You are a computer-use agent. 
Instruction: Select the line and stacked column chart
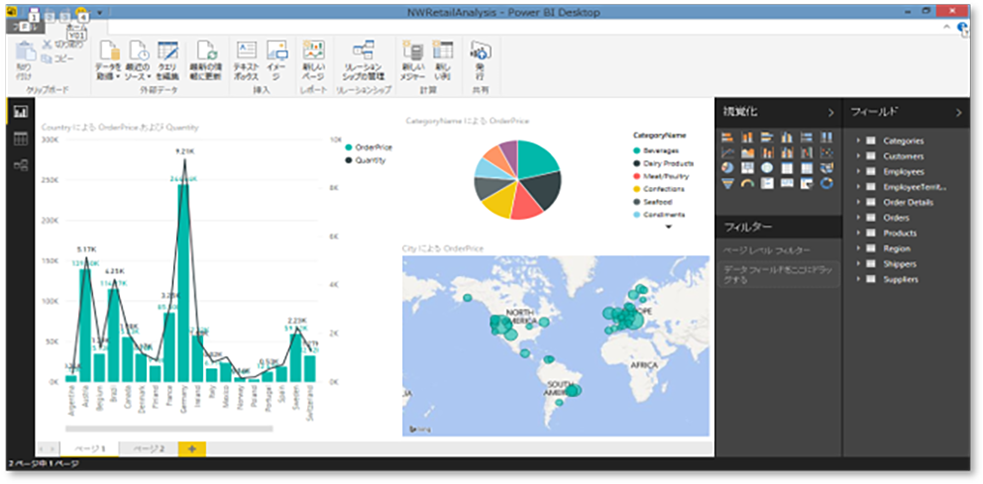point(767,152)
